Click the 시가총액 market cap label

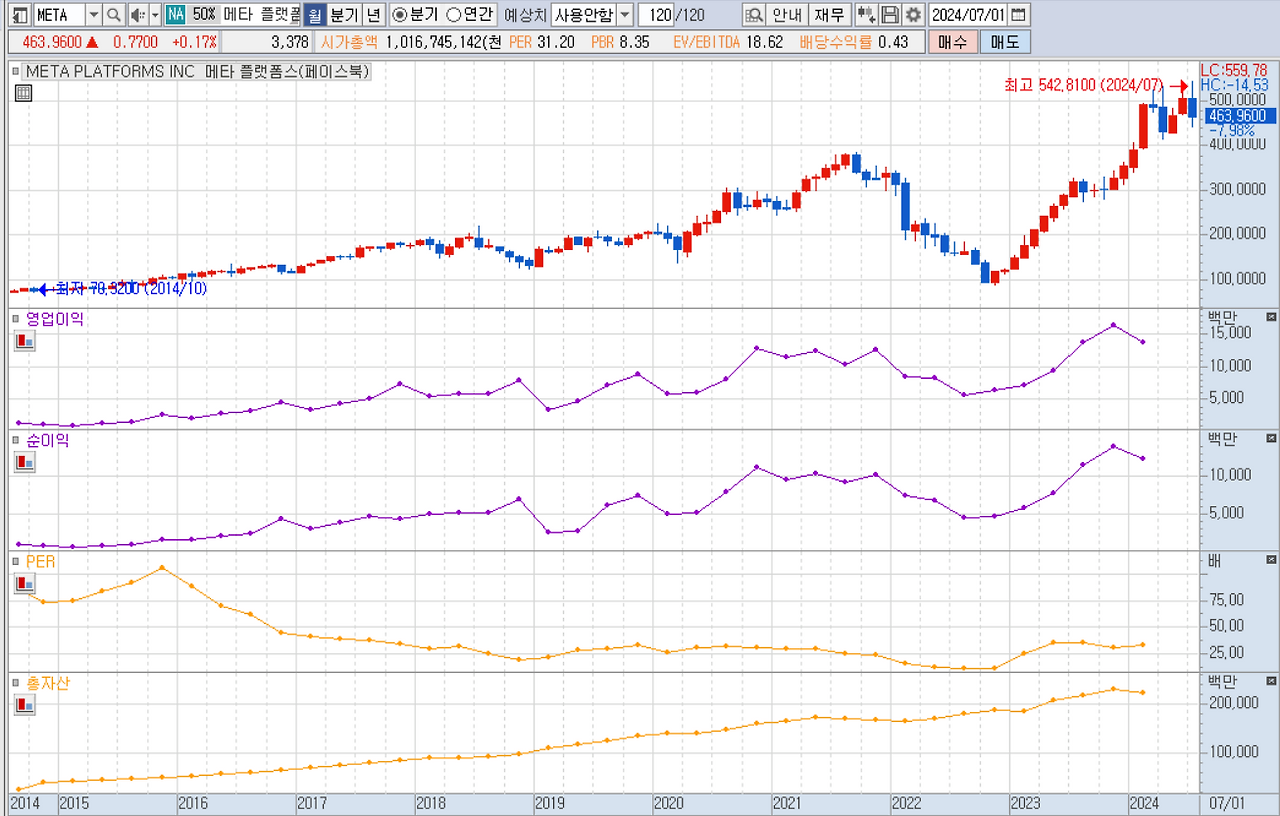350,42
